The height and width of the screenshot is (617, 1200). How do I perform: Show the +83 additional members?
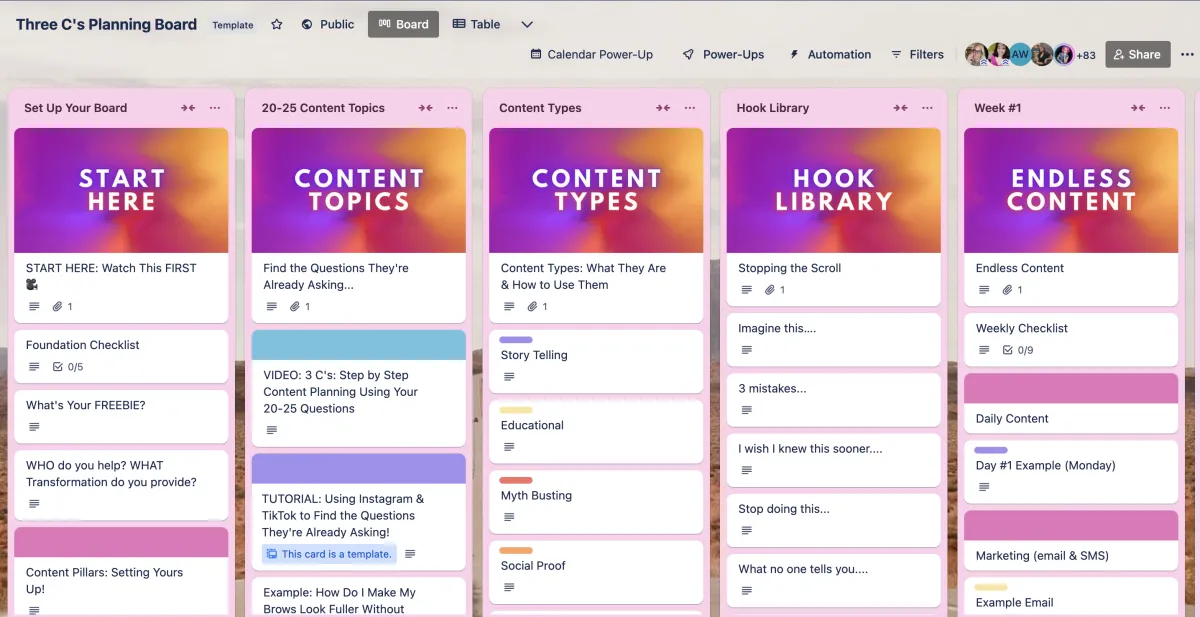1086,55
